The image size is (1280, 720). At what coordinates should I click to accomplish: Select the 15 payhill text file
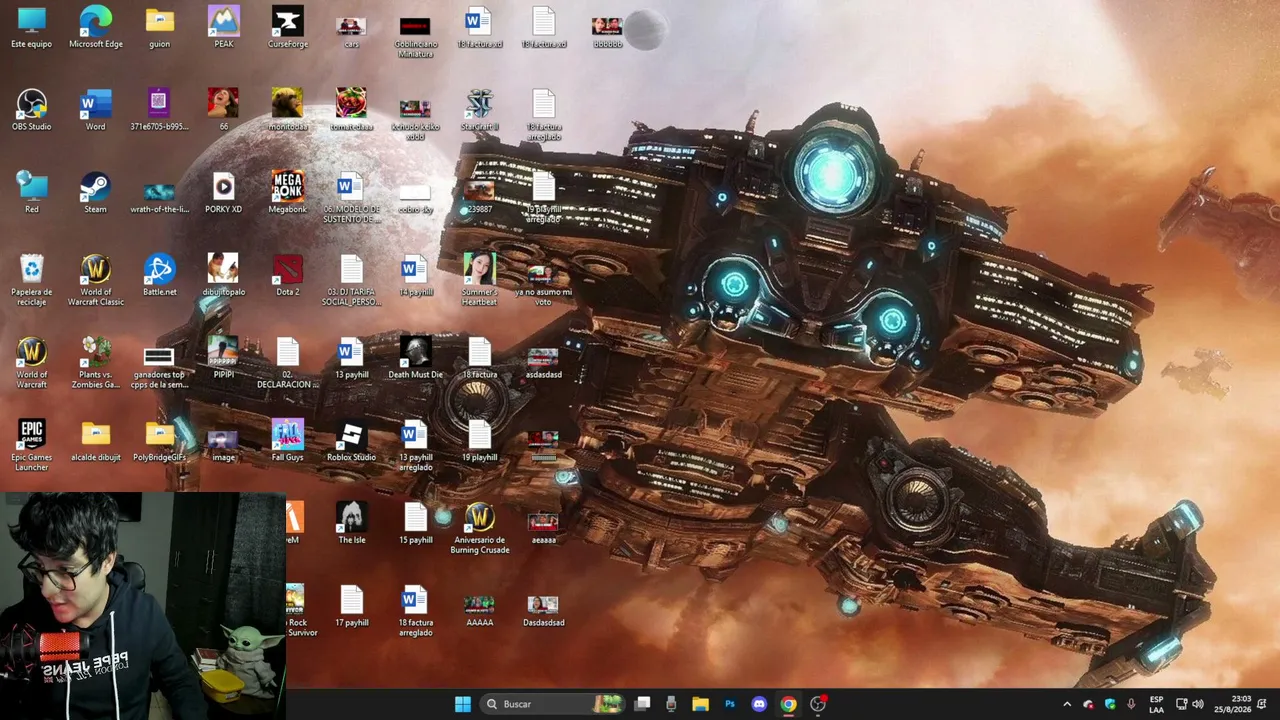(415, 523)
